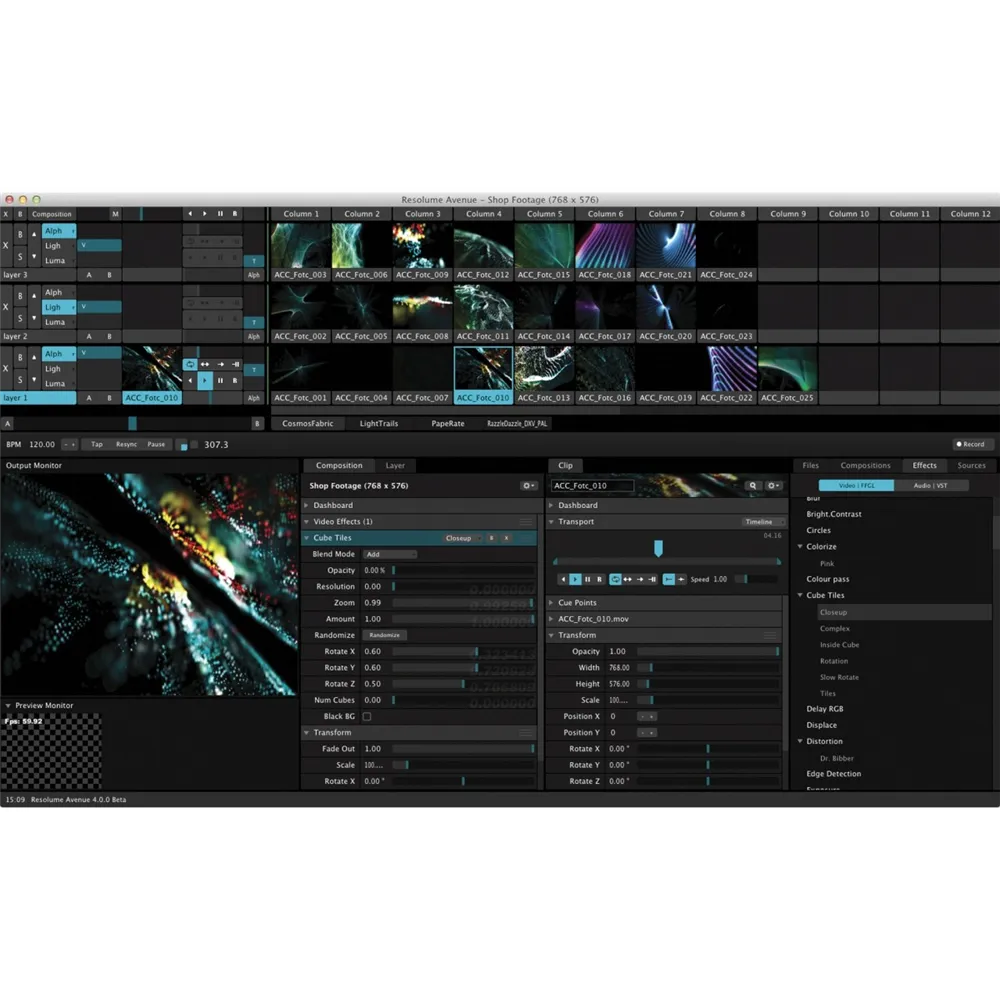Open the Blend Mode Add dropdown
This screenshot has width=1000, height=1000.
(x=389, y=554)
